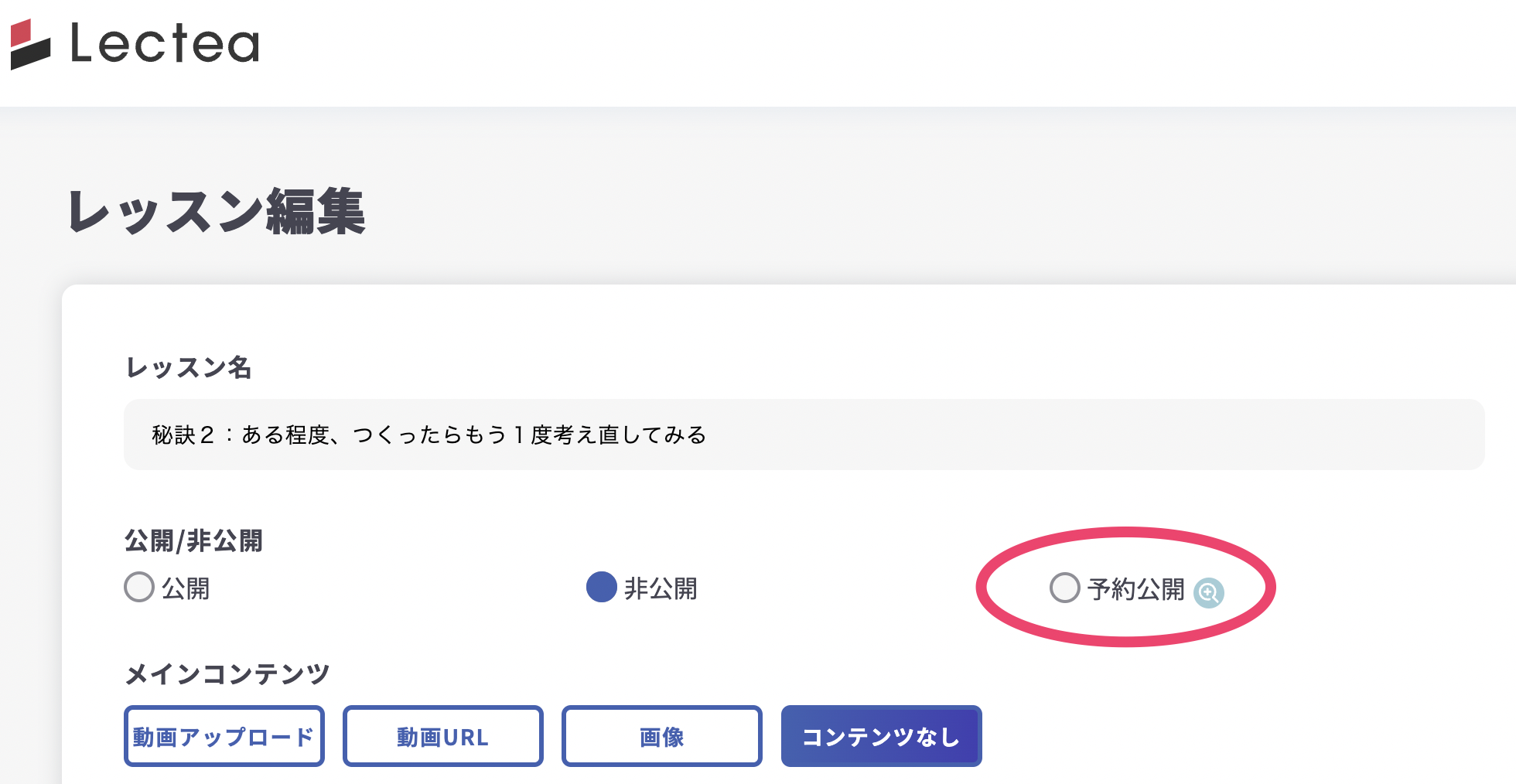Click the レッスン編集 page heading

coord(217,211)
